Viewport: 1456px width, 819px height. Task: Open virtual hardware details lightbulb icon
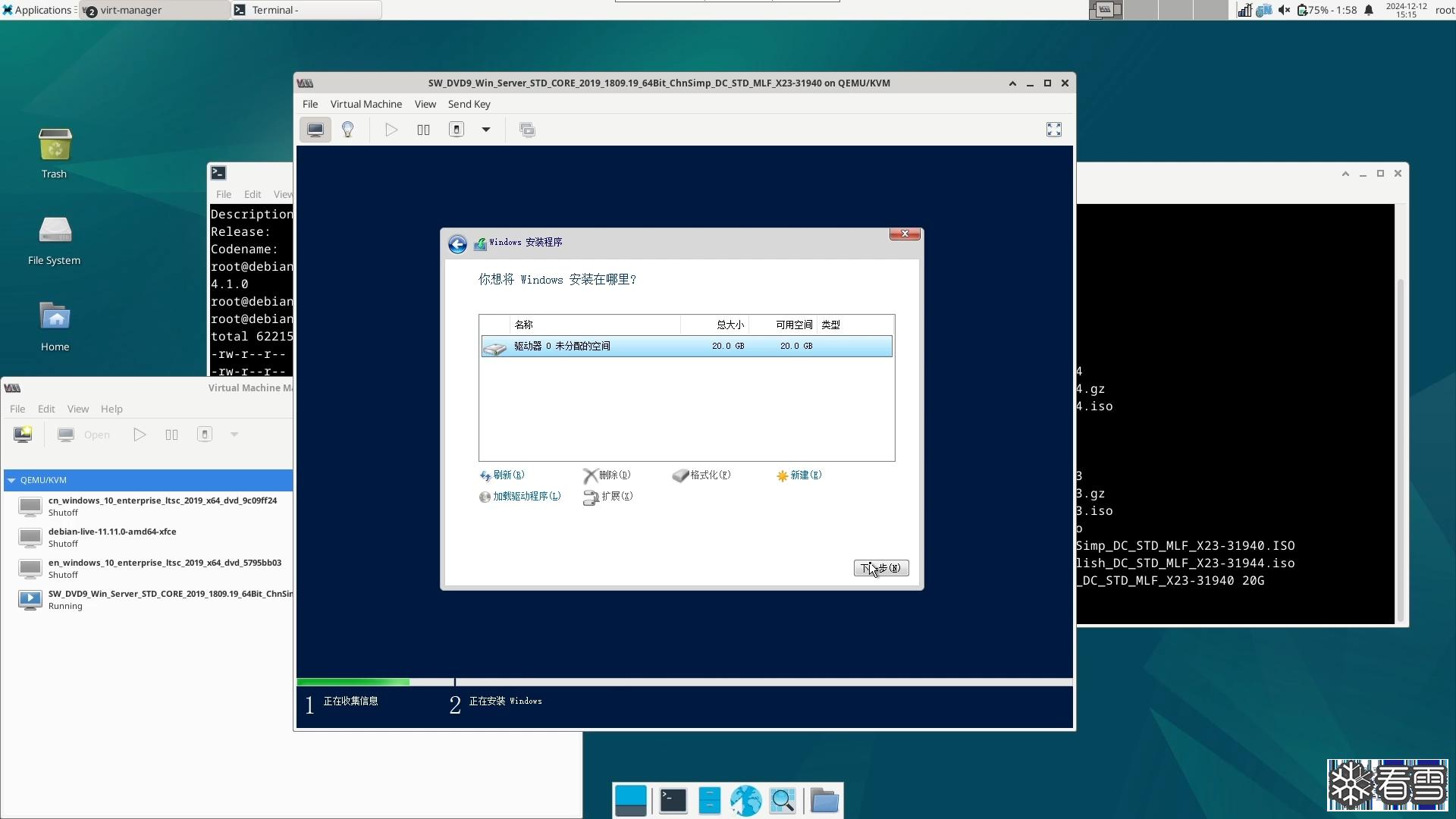[x=348, y=130]
